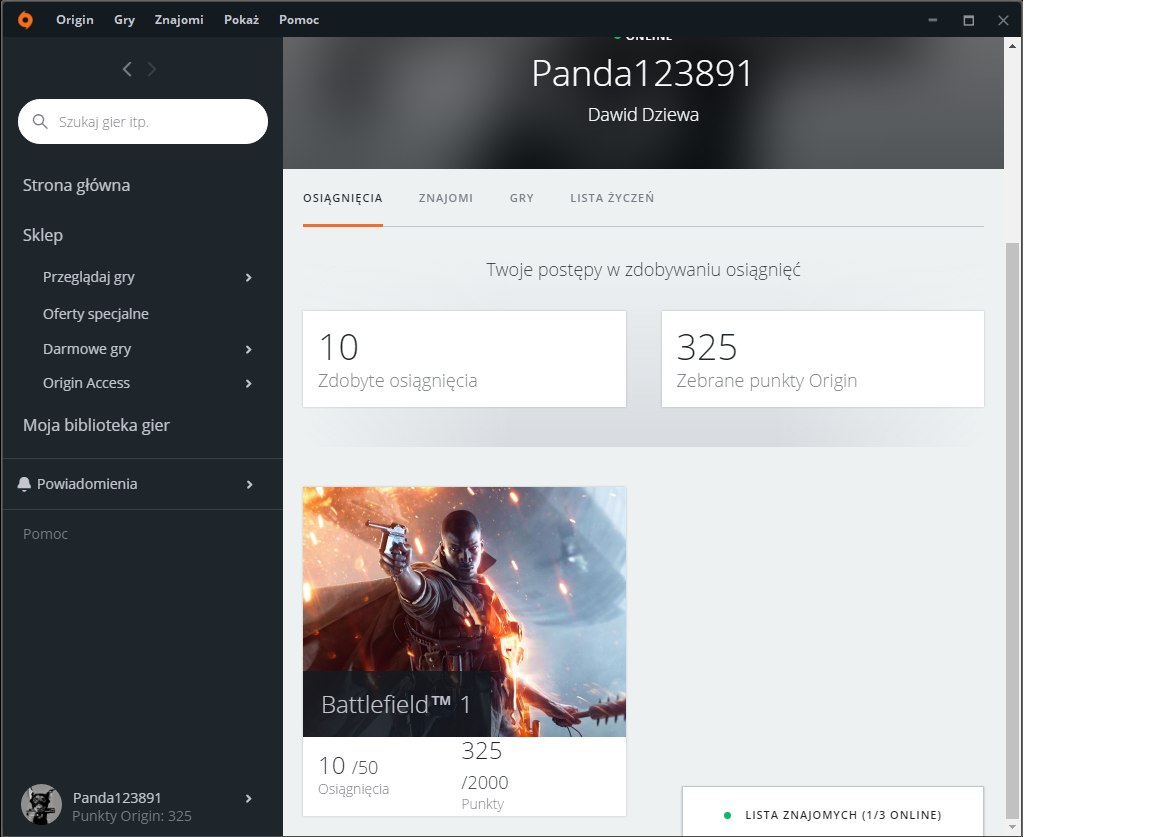Open Oferty specjalne in the store
1152x837 pixels.
click(95, 314)
